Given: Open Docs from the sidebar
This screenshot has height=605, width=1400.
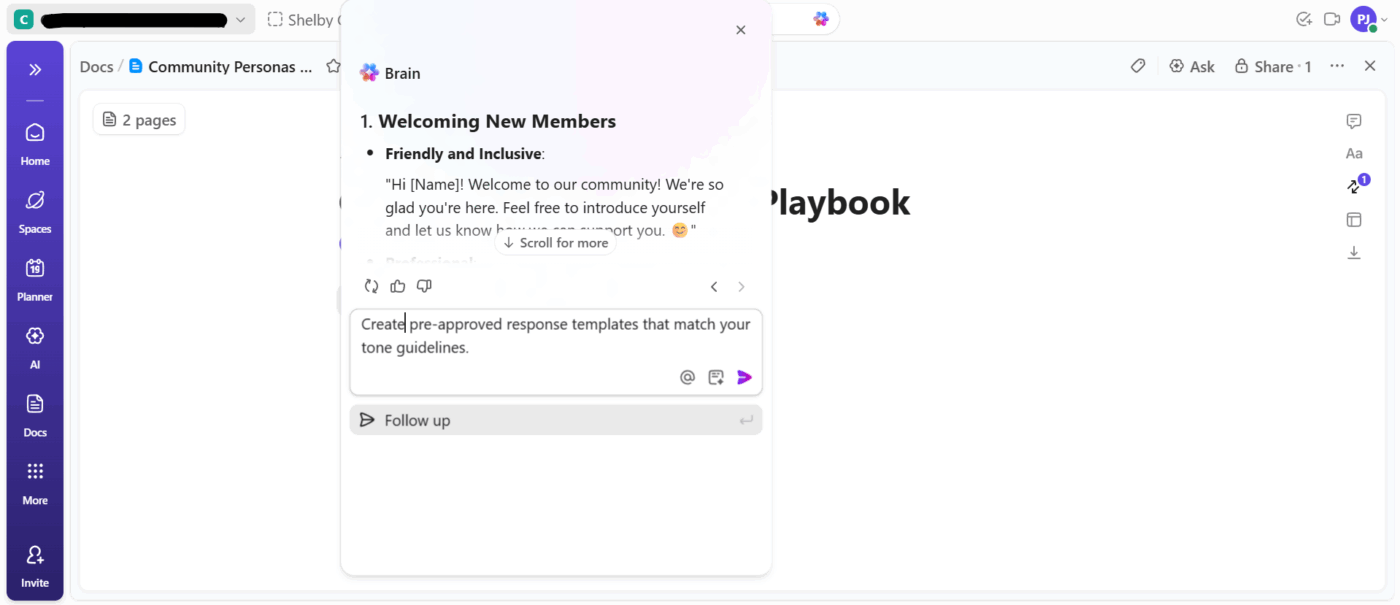Looking at the screenshot, I should click(x=34, y=411).
